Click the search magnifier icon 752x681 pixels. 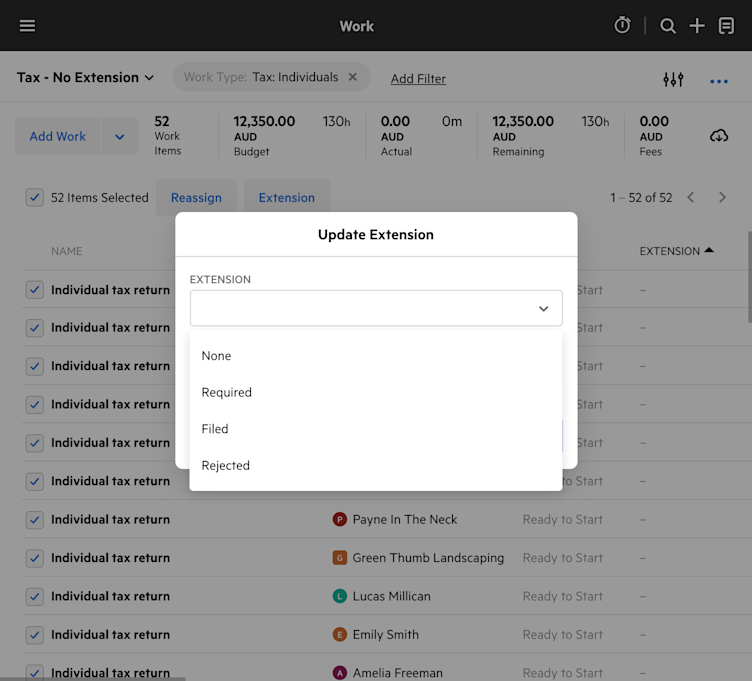click(x=668, y=26)
